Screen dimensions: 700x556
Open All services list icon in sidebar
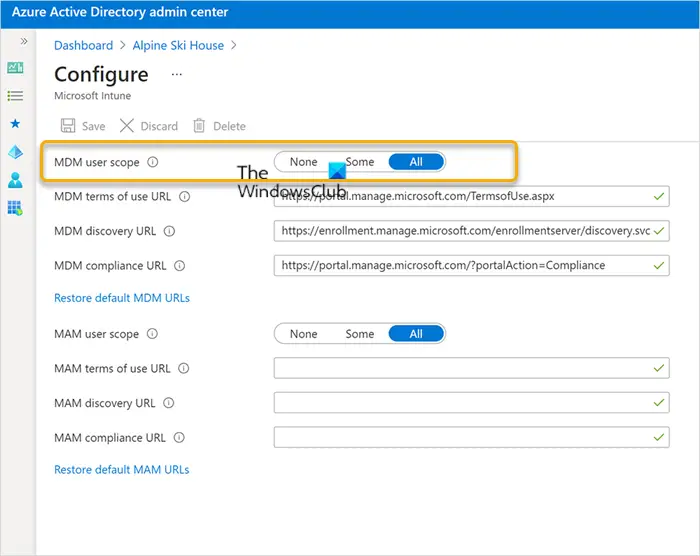coord(15,96)
